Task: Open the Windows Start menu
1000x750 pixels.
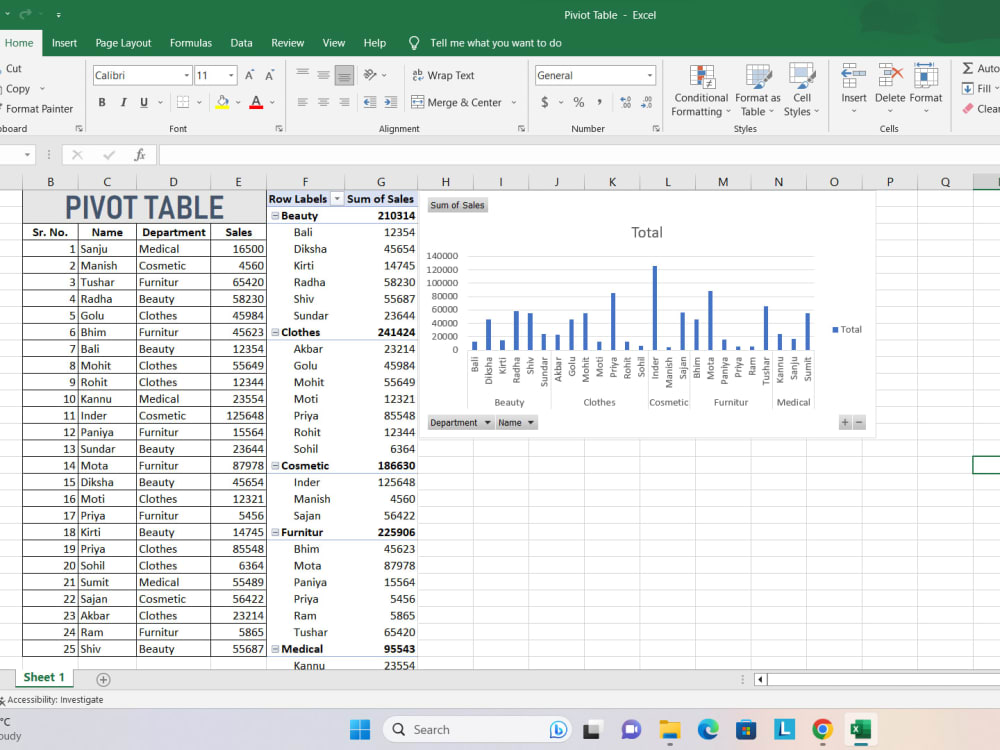Action: tap(360, 729)
